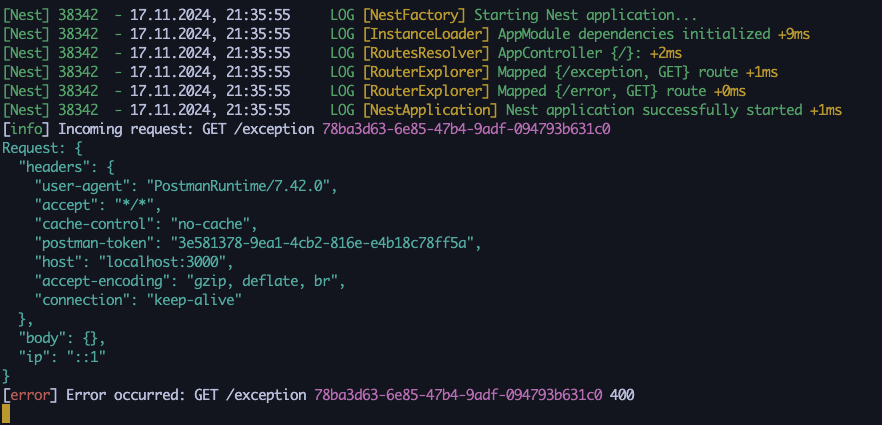Click the 400 status code
Screen dimensions: 882x425
[x=622, y=395]
